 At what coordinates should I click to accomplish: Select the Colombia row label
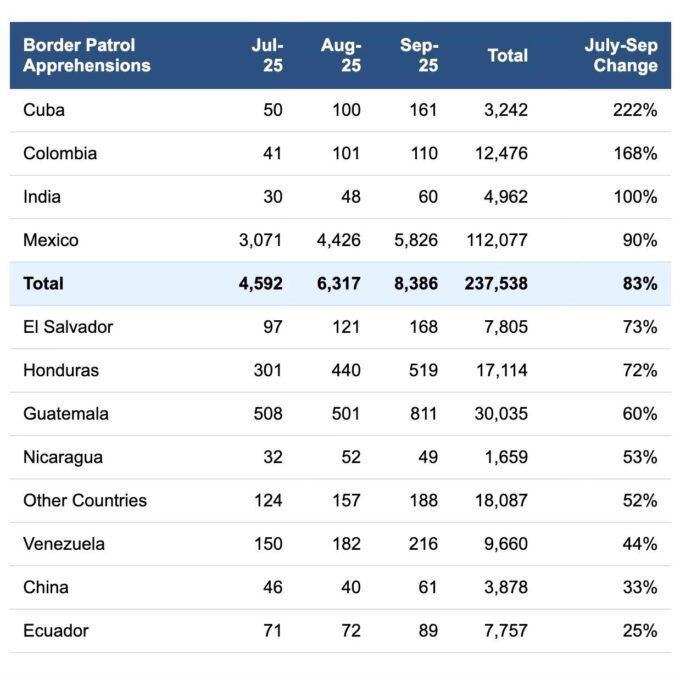[60, 154]
